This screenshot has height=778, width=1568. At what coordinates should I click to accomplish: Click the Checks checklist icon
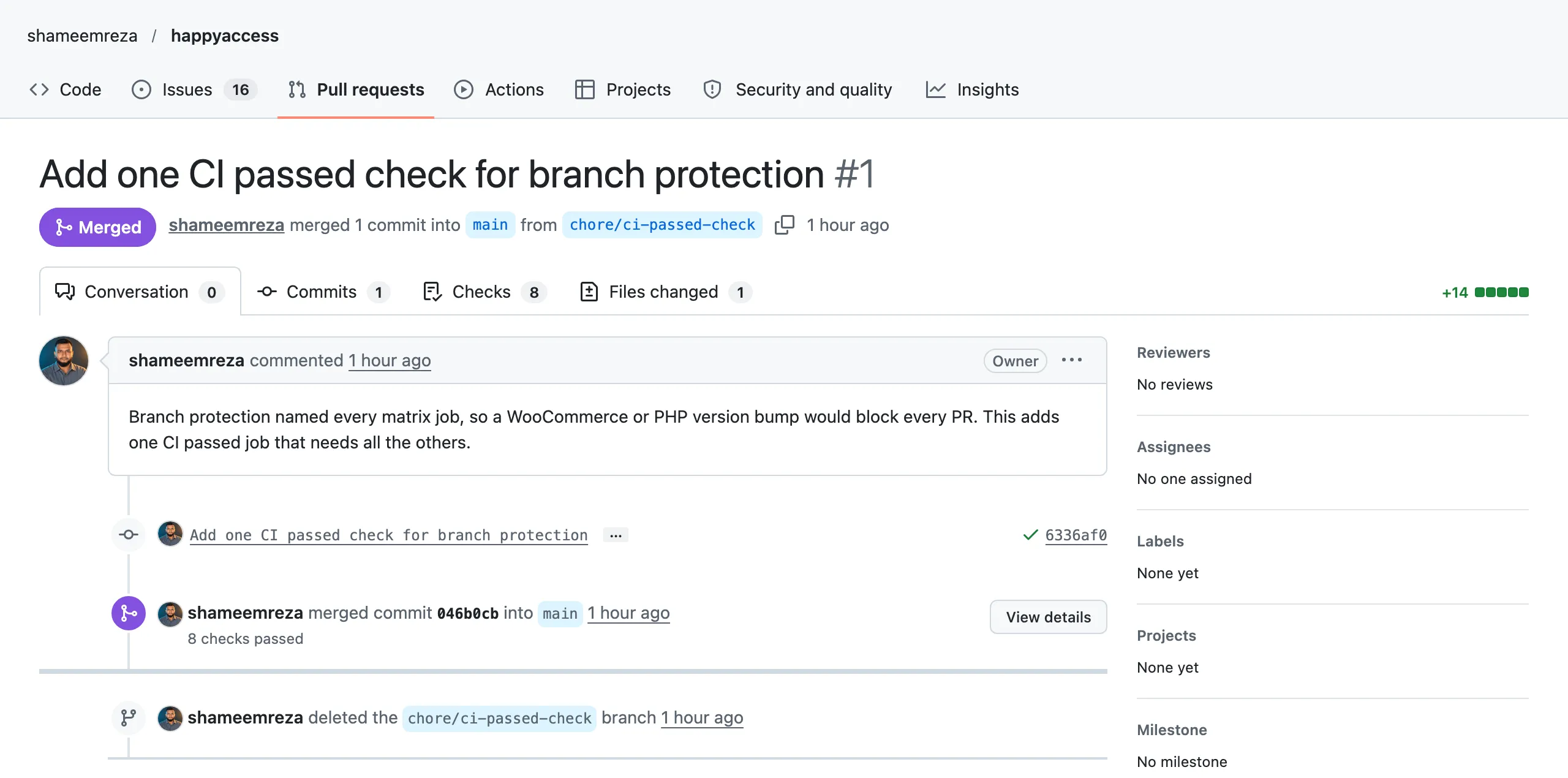(432, 292)
